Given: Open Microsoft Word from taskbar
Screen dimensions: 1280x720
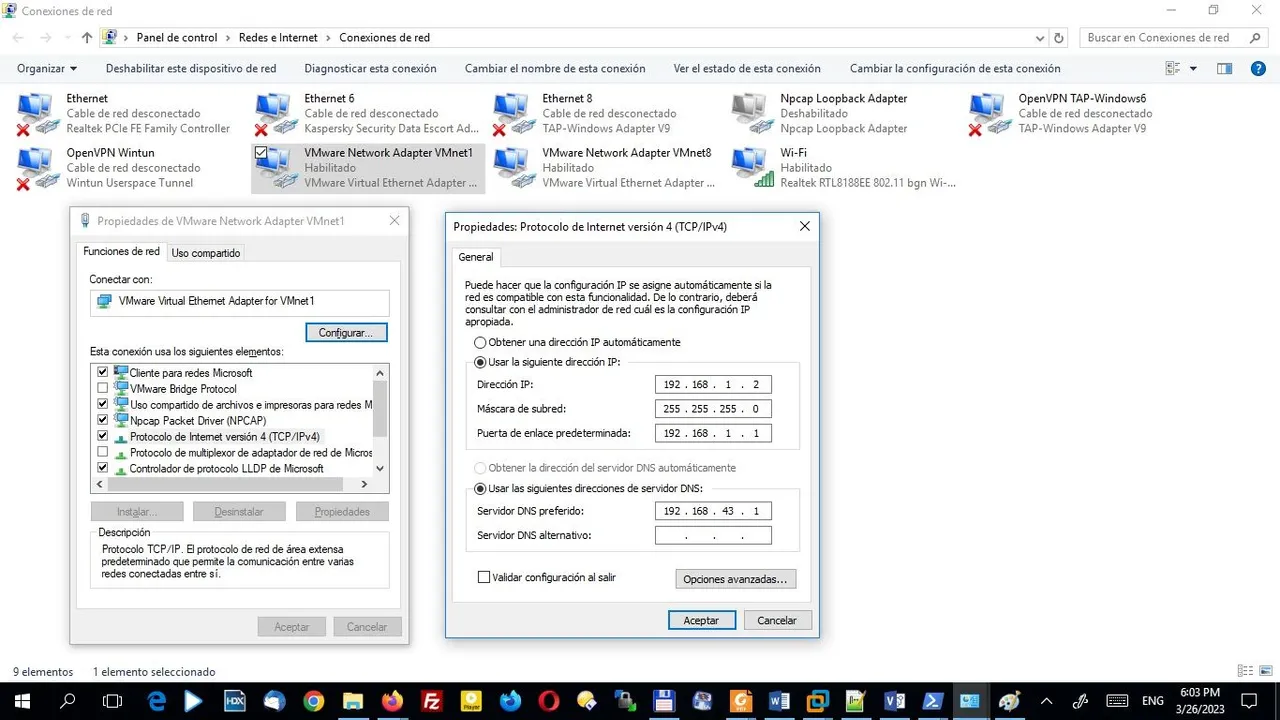Looking at the screenshot, I should click(780, 701).
